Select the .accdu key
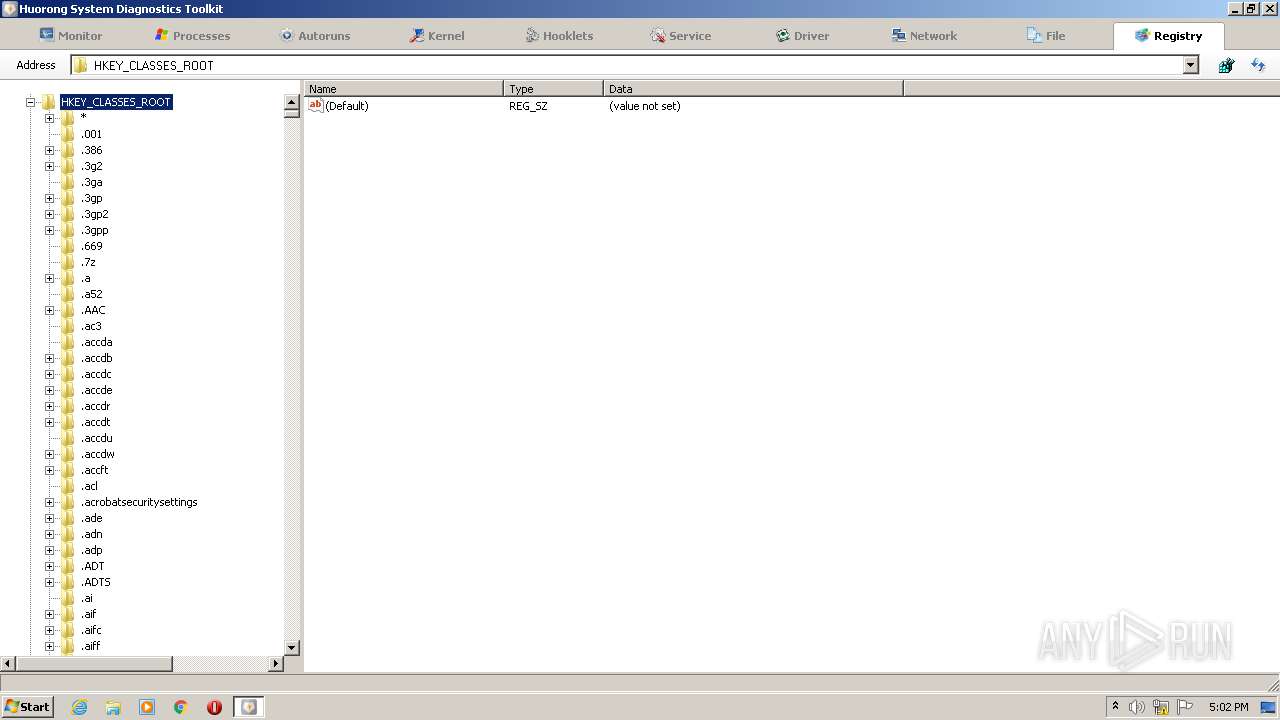 tap(96, 438)
